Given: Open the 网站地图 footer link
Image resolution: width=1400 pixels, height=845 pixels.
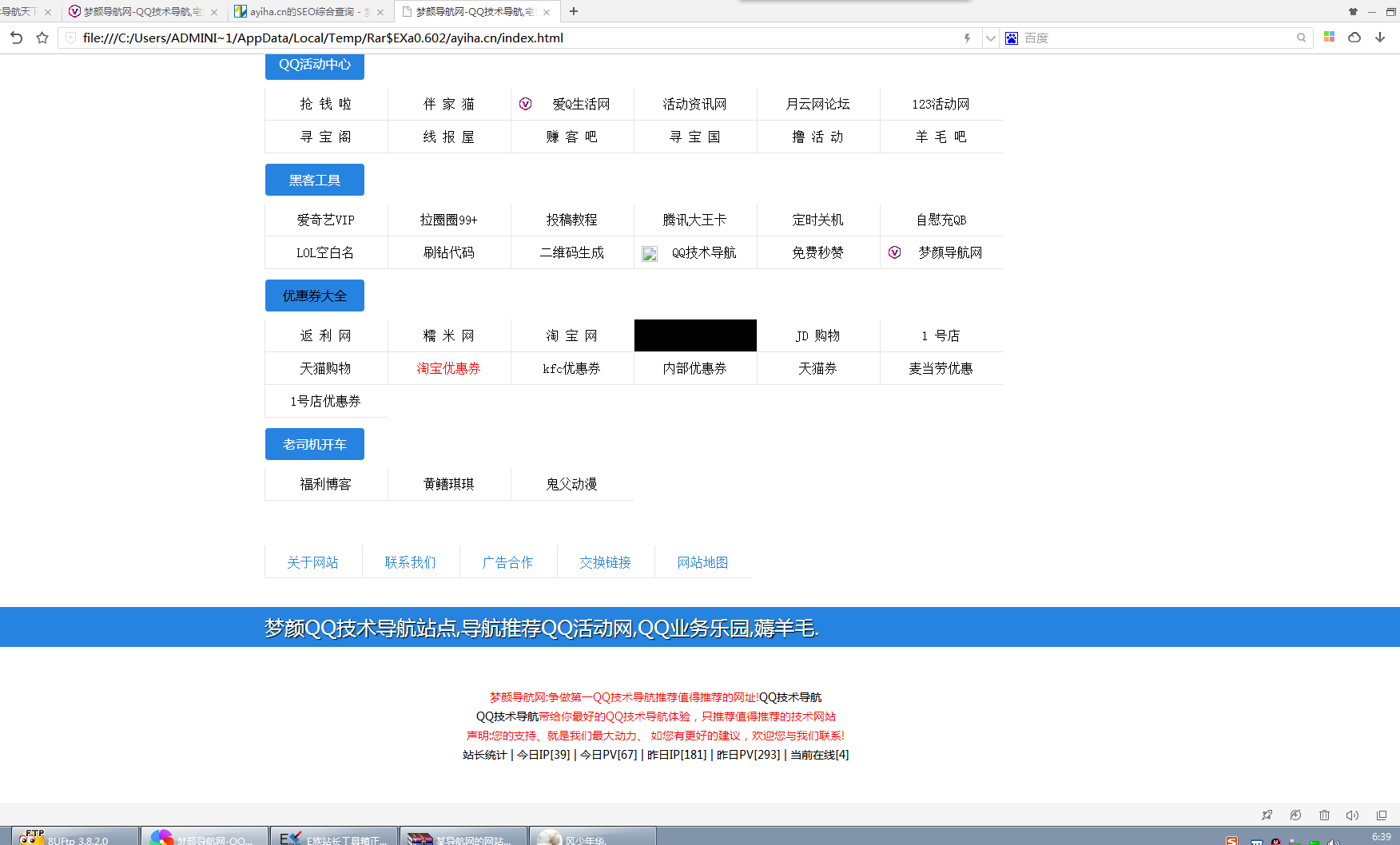Looking at the screenshot, I should [703, 562].
